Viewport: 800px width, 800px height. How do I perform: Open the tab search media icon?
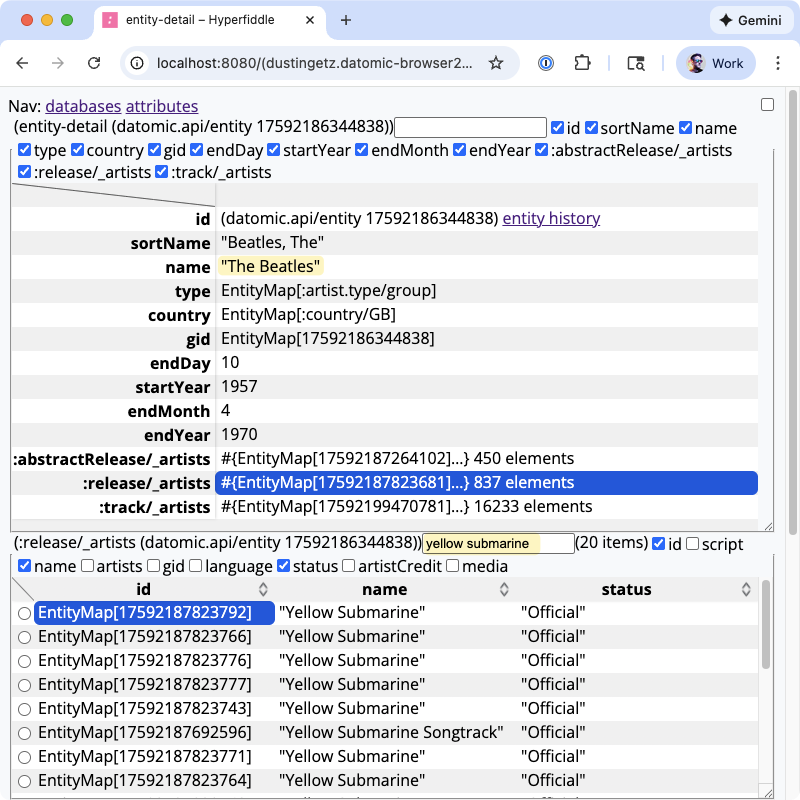[x=636, y=63]
